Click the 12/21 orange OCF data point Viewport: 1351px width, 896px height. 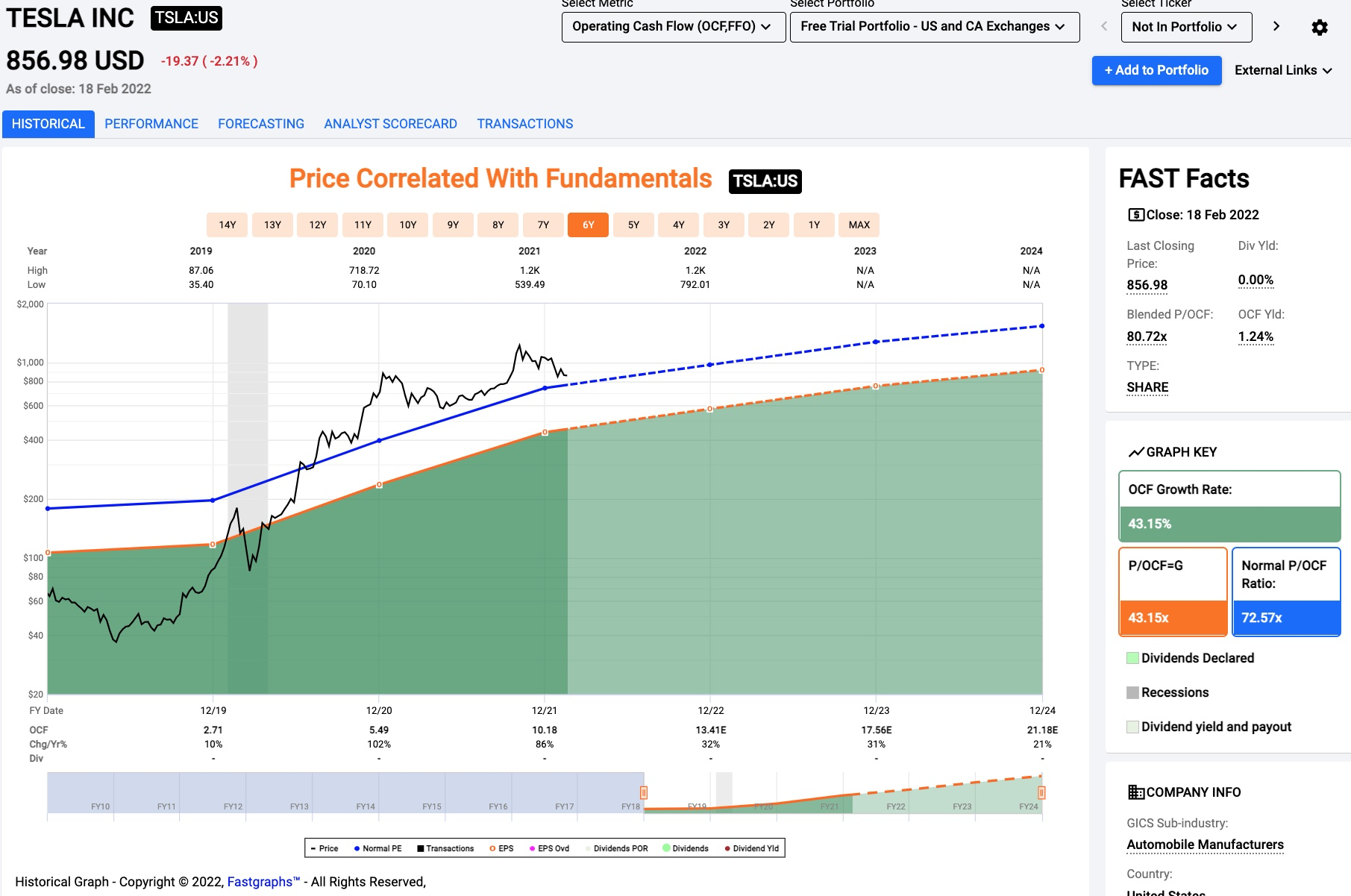(x=545, y=432)
